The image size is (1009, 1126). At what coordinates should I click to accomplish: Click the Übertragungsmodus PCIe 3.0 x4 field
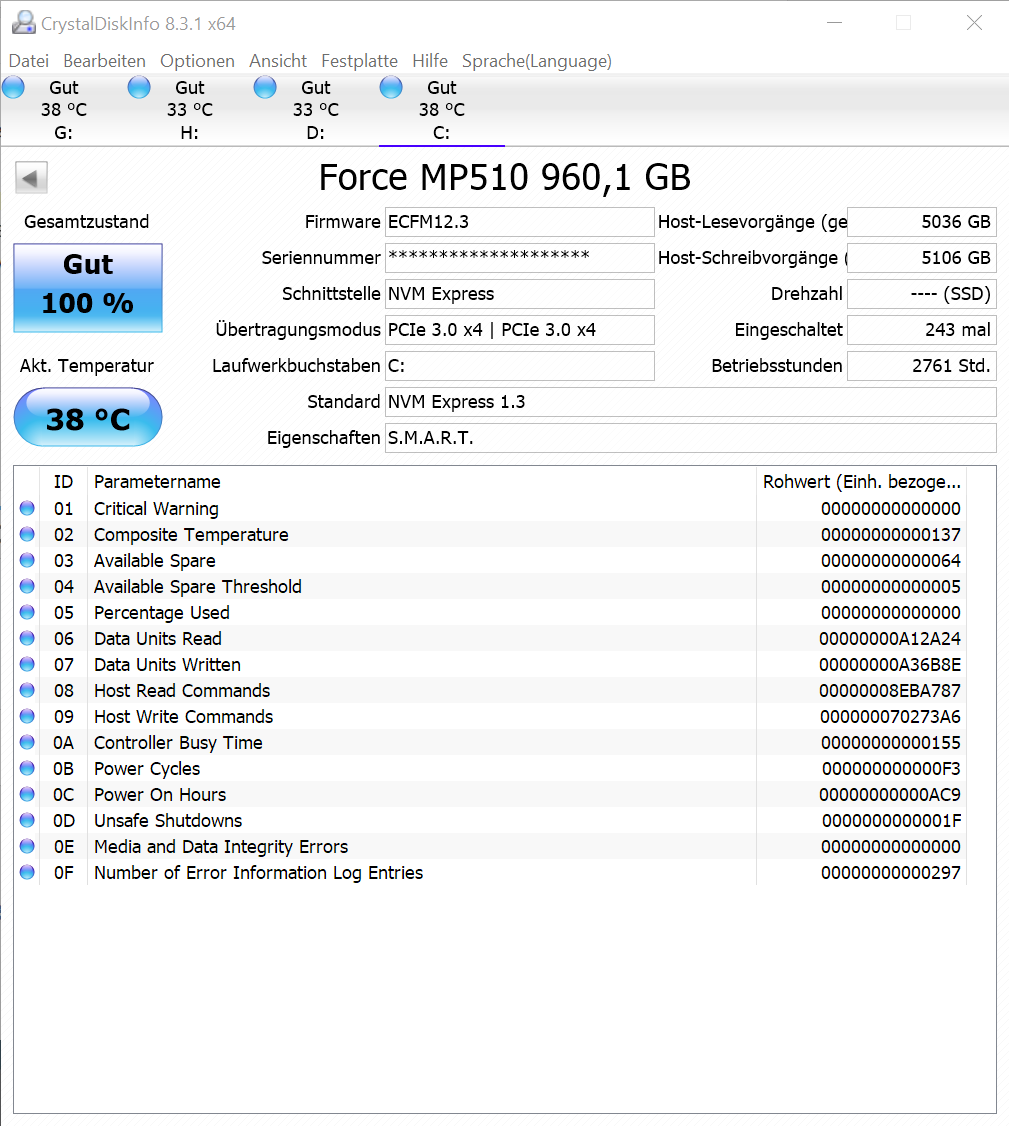519,330
